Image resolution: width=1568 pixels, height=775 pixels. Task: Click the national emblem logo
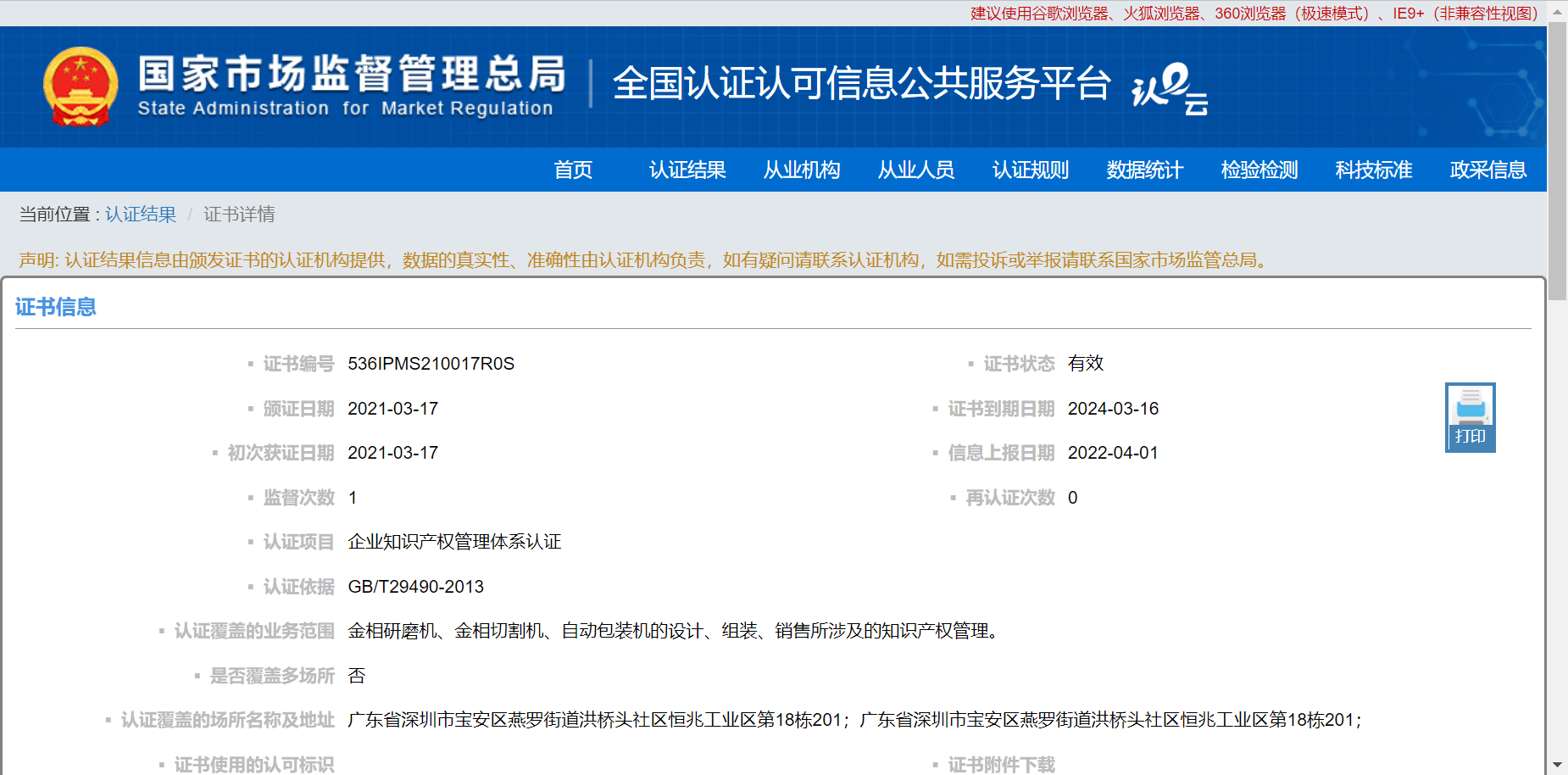(81, 86)
